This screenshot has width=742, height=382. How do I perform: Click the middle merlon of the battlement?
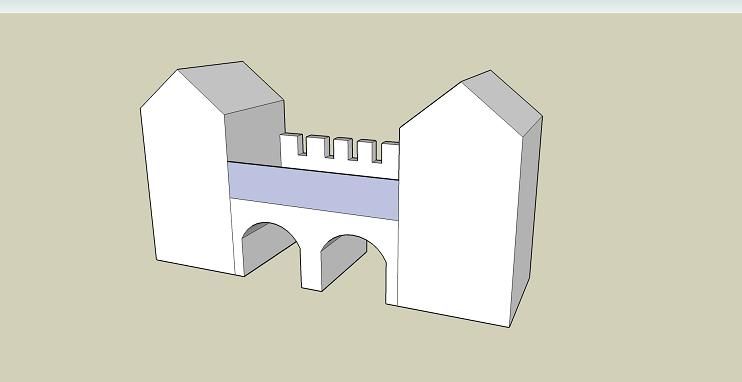point(342,148)
